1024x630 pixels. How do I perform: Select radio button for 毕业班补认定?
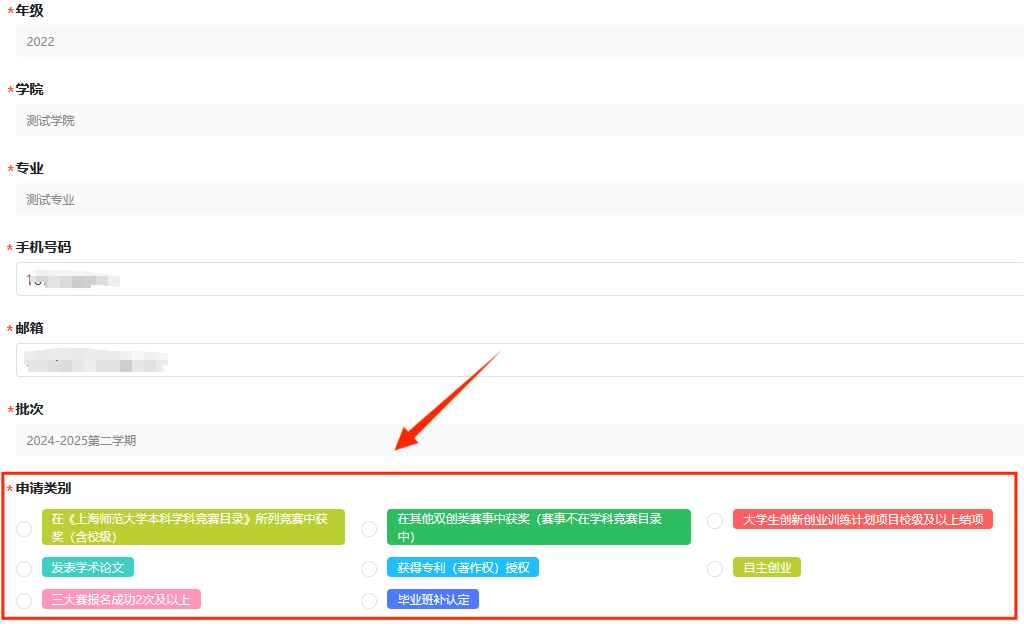tap(369, 600)
